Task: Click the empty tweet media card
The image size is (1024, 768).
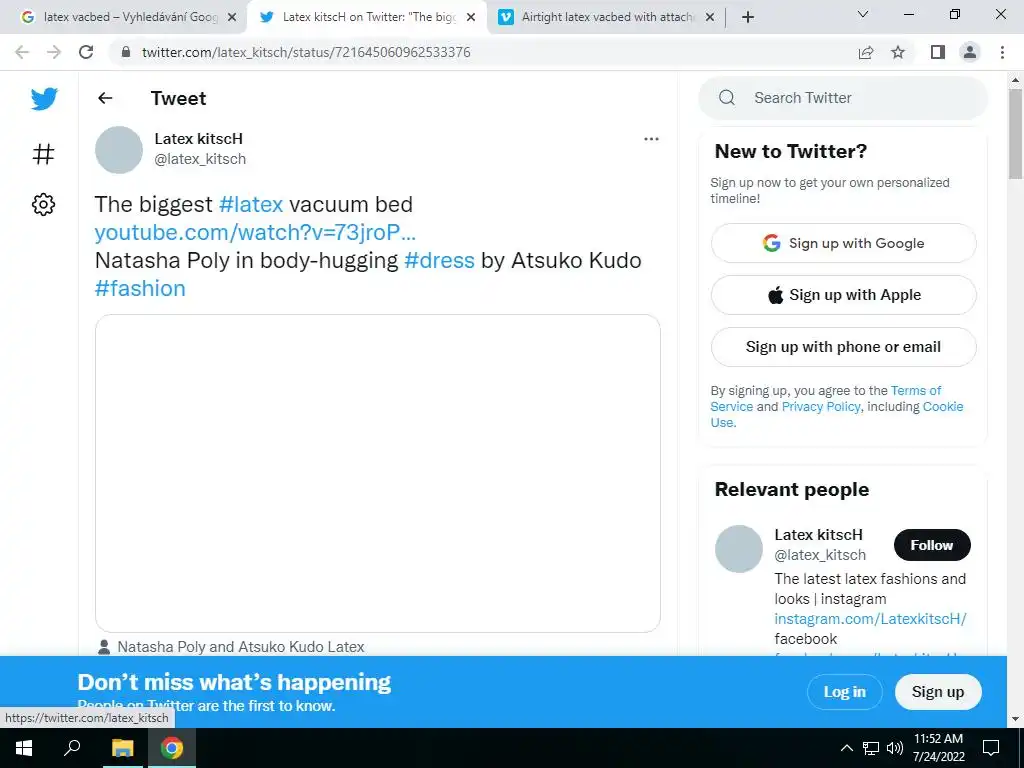Action: (x=377, y=473)
